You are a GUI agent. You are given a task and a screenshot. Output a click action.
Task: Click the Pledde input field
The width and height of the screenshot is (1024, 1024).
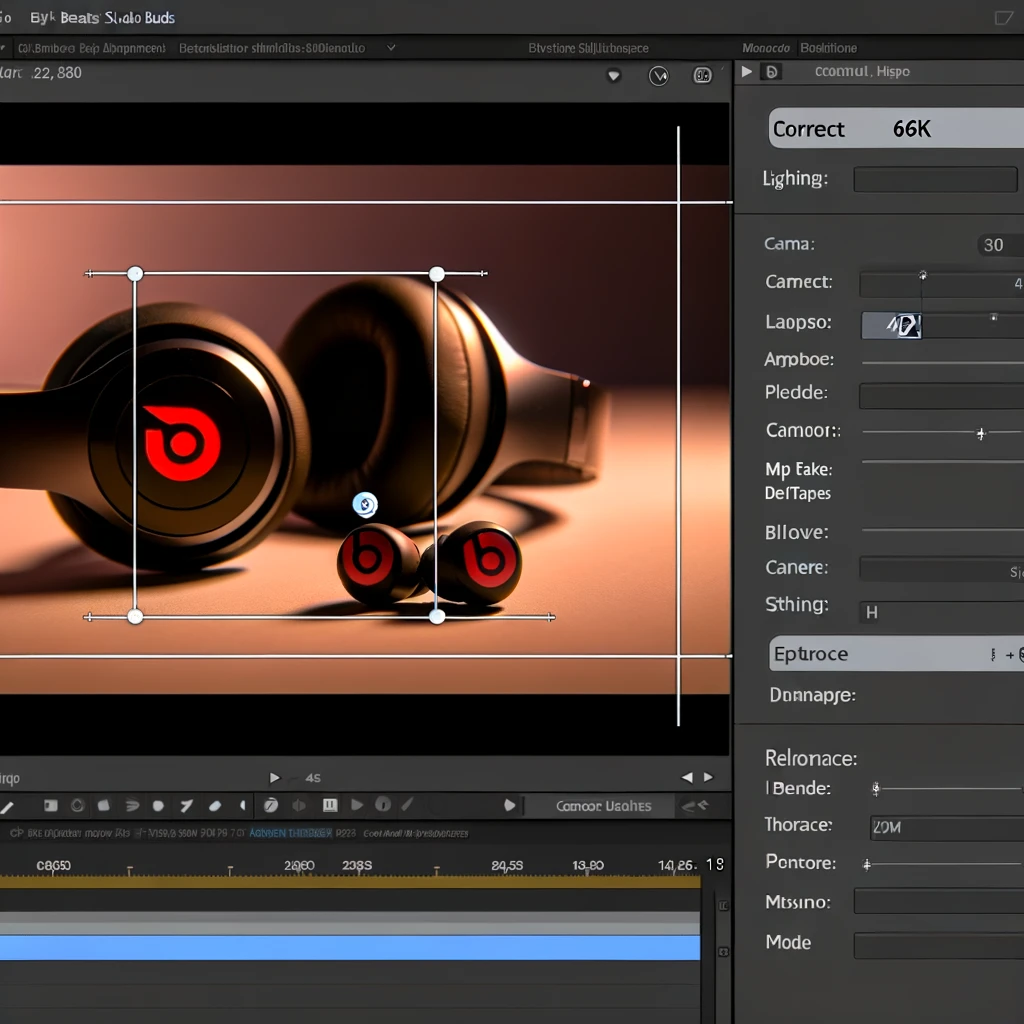942,396
